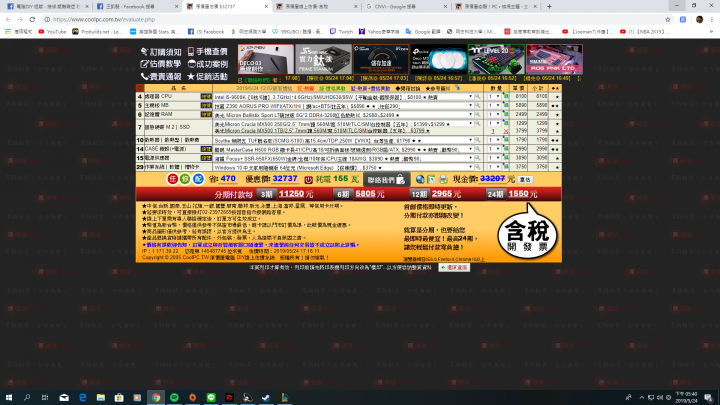This screenshot has height=405, width=720.
Task: Open the 成功案例 success cases link
Action: coord(208,64)
